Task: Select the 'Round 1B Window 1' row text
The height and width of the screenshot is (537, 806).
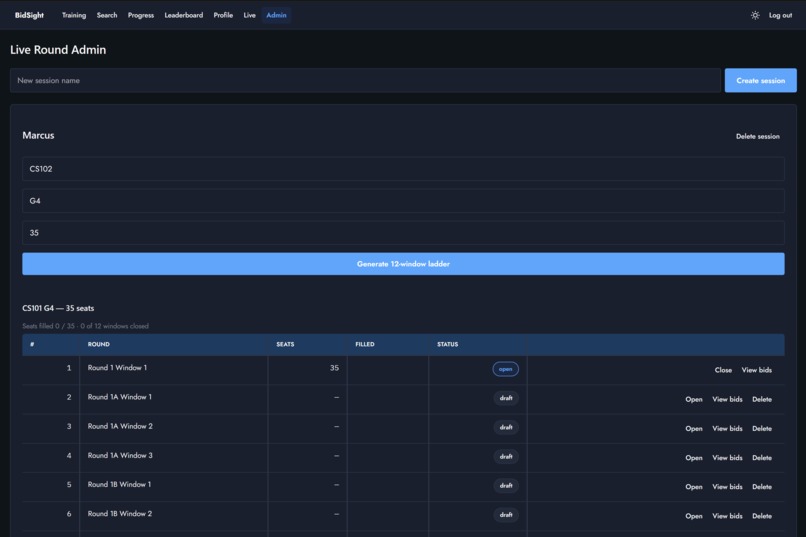Action: coord(119,485)
